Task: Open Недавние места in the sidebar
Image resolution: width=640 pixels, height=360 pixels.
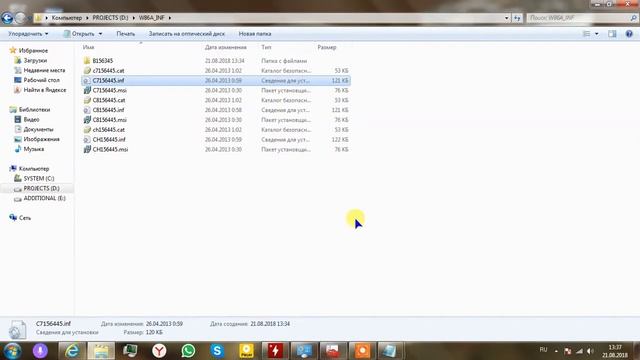Action: click(x=44, y=70)
